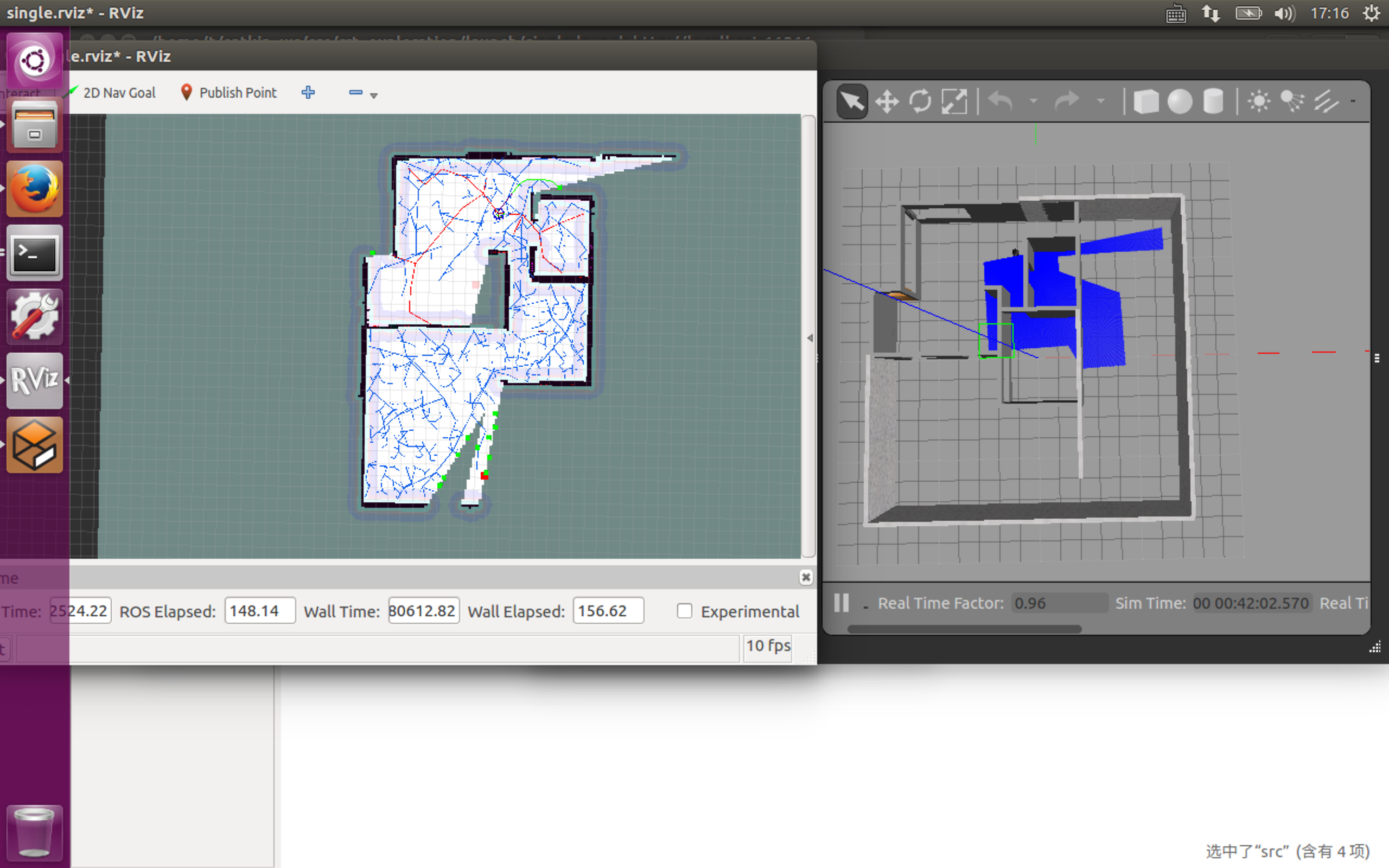Insert a sphere shape in Gazebo
This screenshot has width=1389, height=868.
pos(1180,101)
